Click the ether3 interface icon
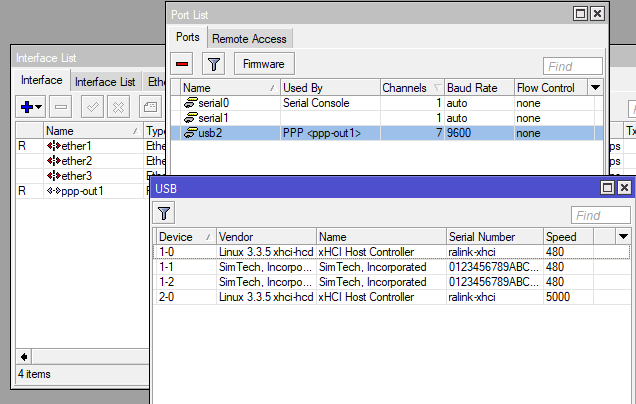 point(54,176)
